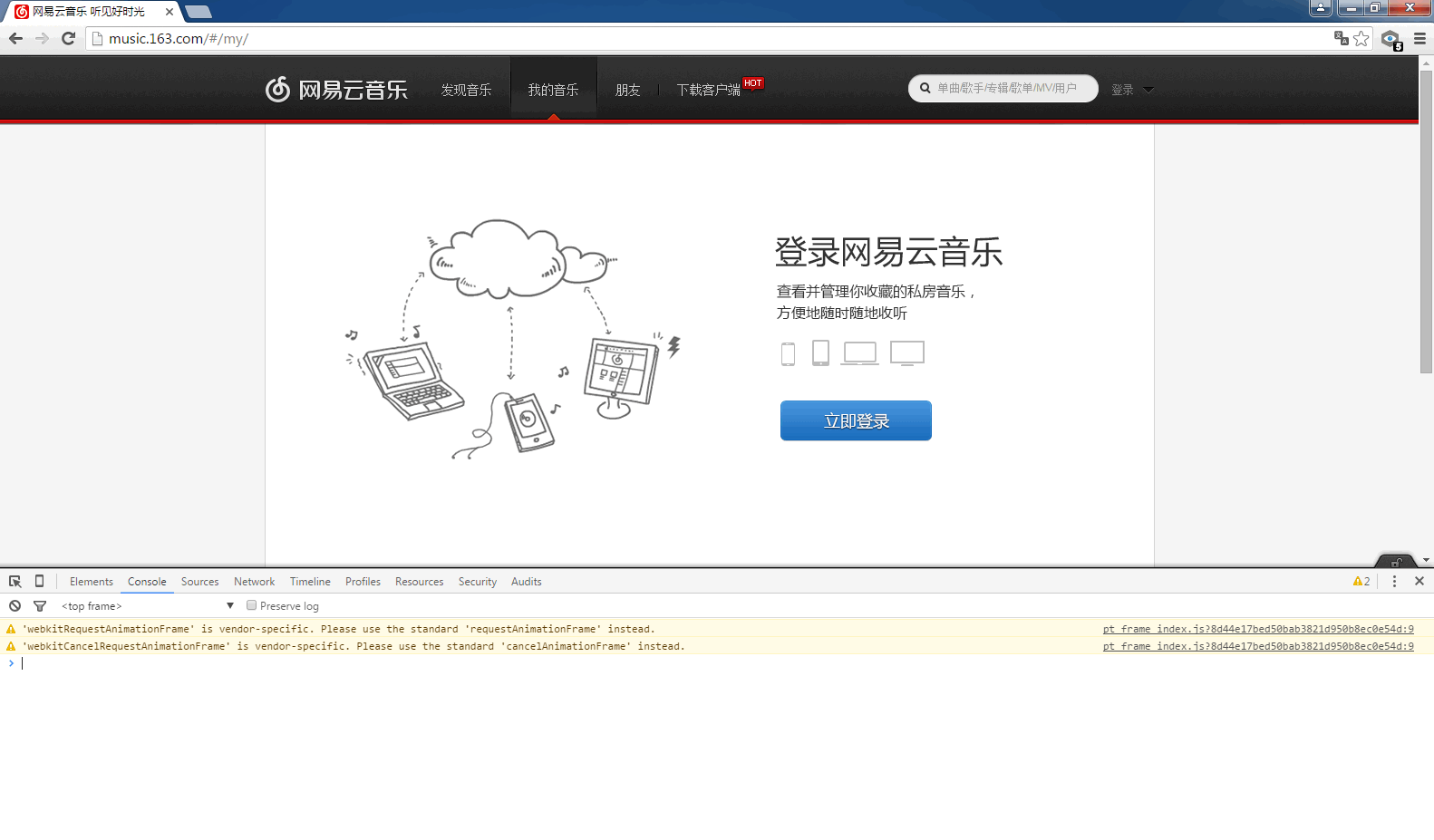The image size is (1434, 840).
Task: Click the webkitCancelRequestAnimationFrame warning message
Action: coord(354,646)
